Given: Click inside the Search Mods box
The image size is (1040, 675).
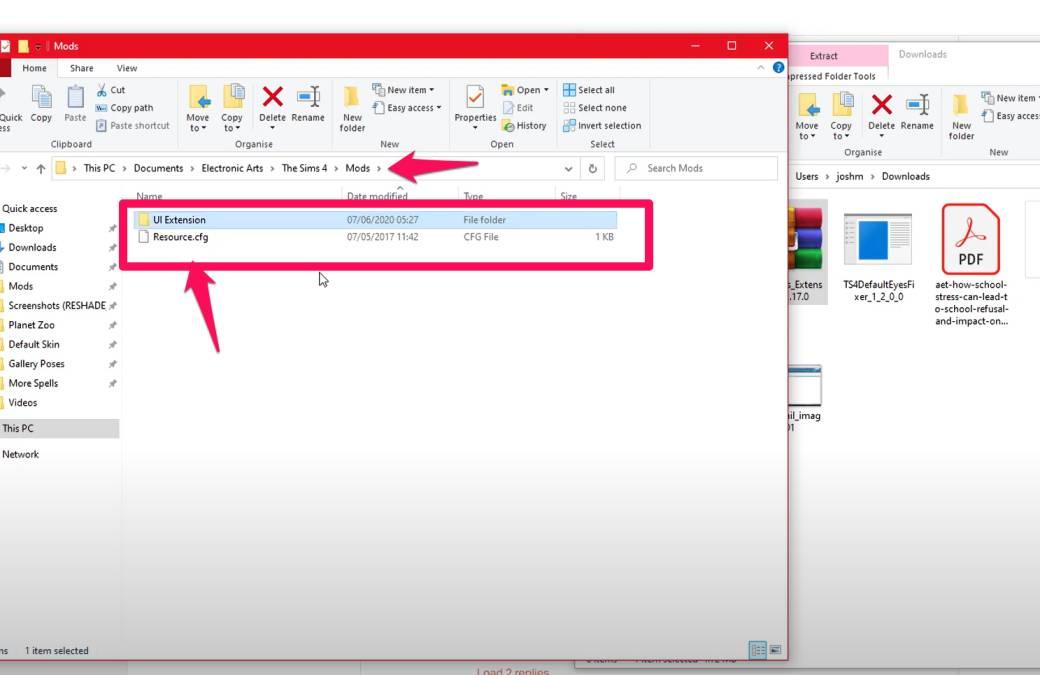Looking at the screenshot, I should click(x=690, y=168).
